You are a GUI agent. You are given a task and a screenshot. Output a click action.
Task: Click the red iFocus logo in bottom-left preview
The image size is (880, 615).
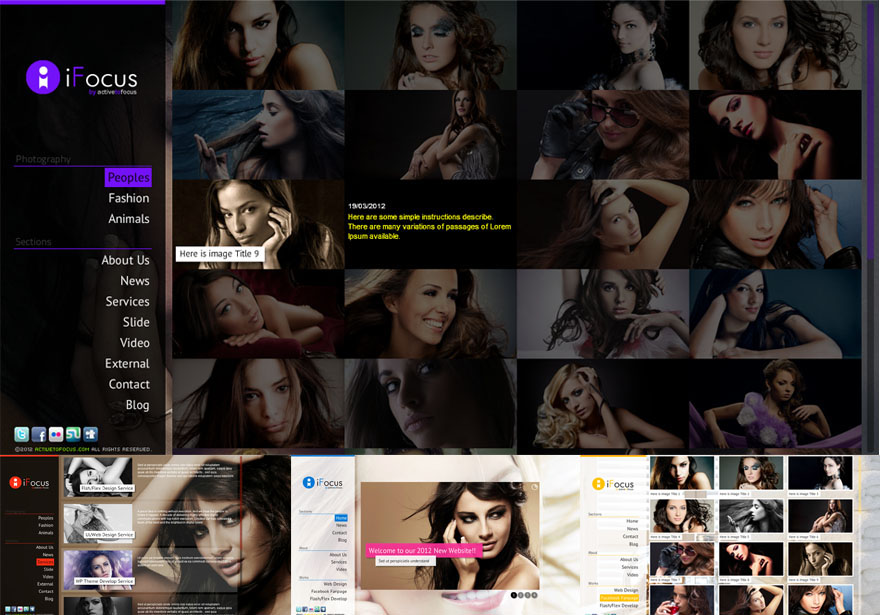(x=15, y=482)
